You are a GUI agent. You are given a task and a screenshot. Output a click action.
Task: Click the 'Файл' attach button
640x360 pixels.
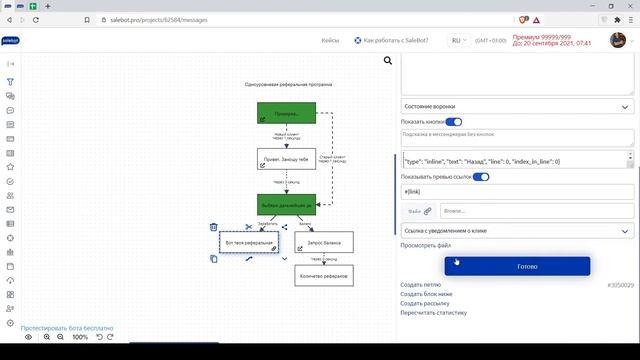coord(419,211)
